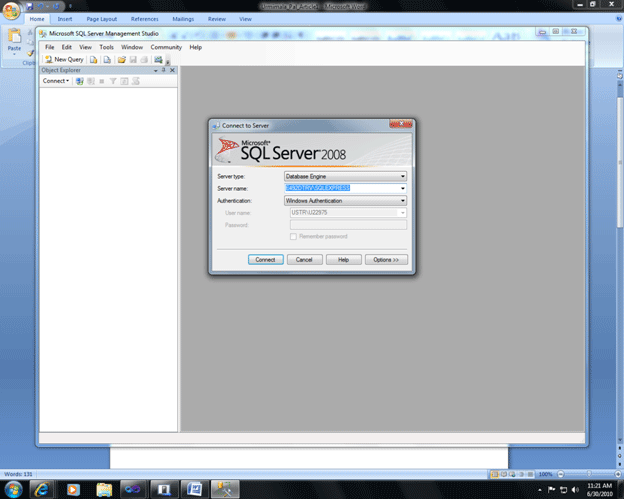Open the Connect dropdown in Object Explorer
The height and width of the screenshot is (499, 624).
tap(56, 81)
